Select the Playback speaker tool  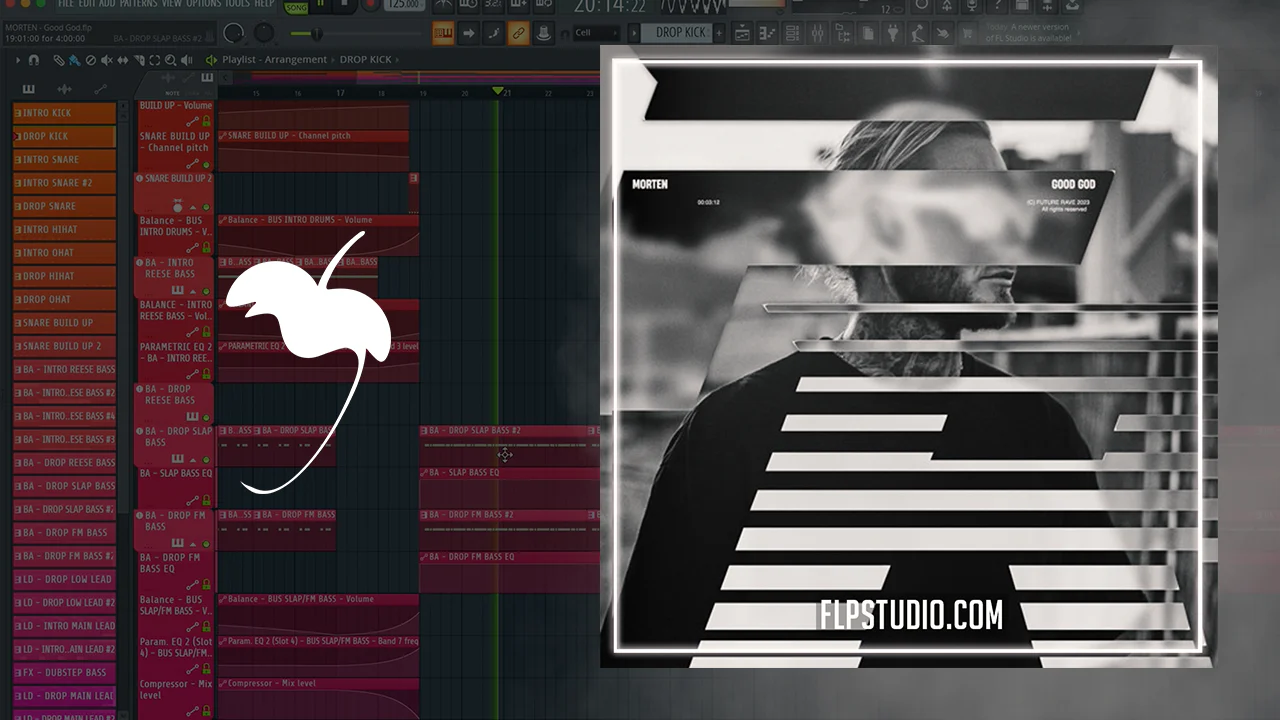[x=187, y=60]
